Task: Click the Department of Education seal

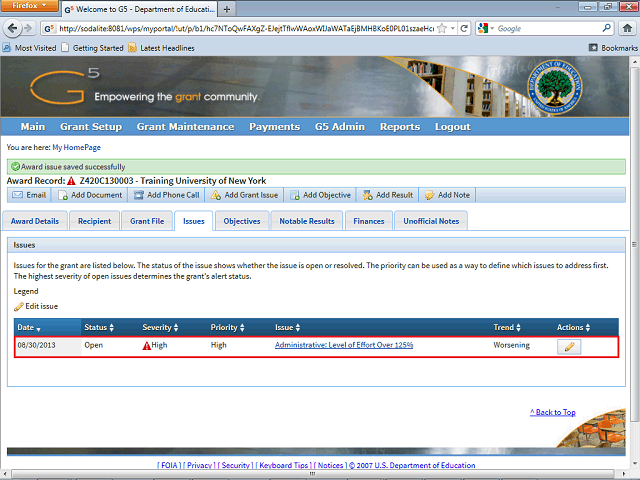Action: click(555, 87)
